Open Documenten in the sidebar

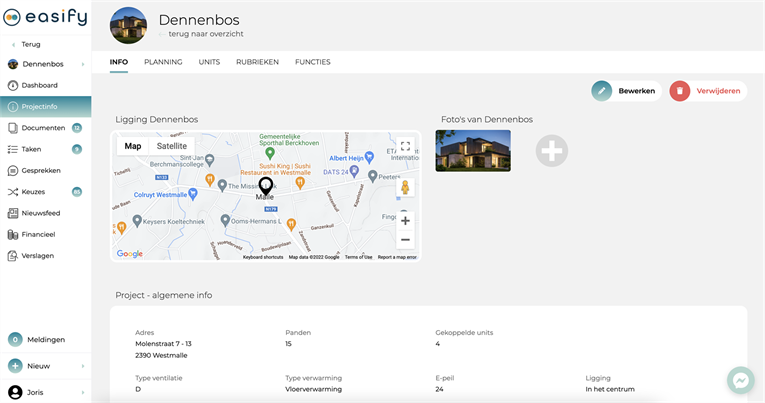point(43,128)
